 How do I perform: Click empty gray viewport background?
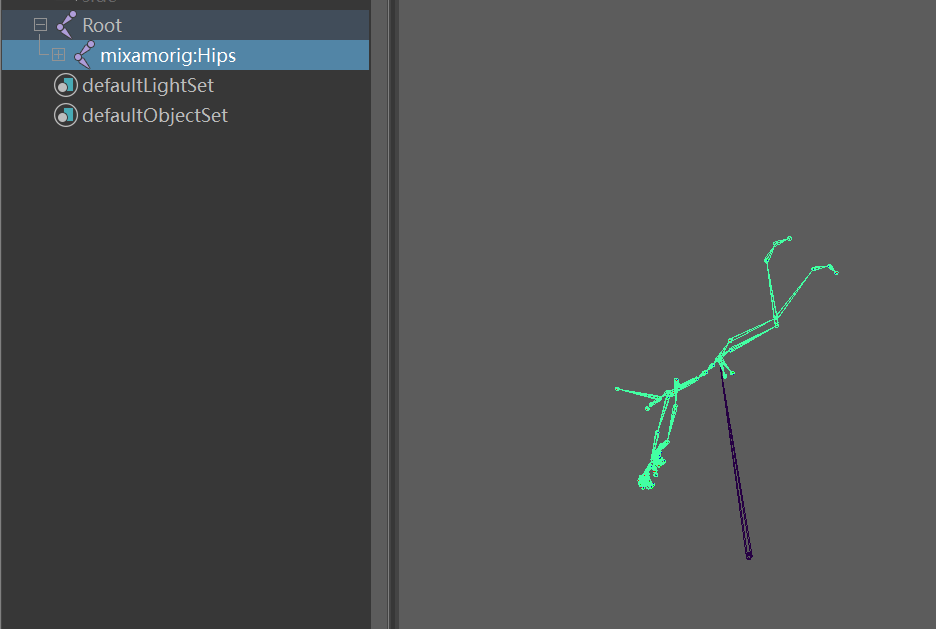[x=537, y=179]
